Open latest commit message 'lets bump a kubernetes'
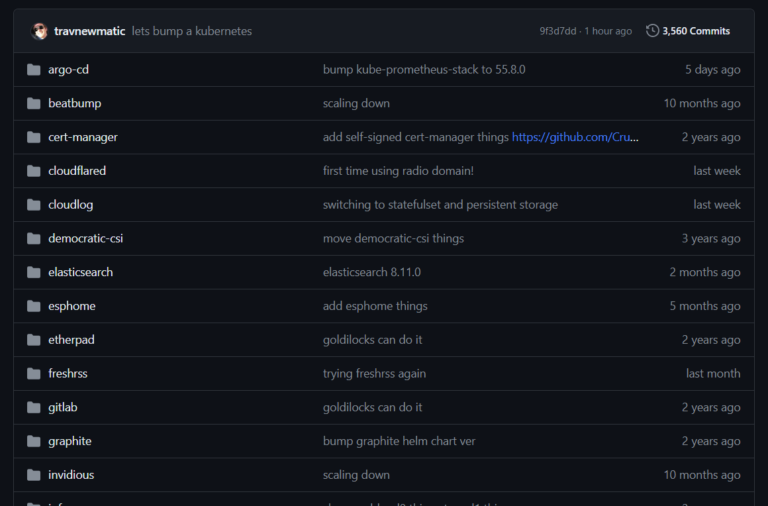 tap(192, 31)
